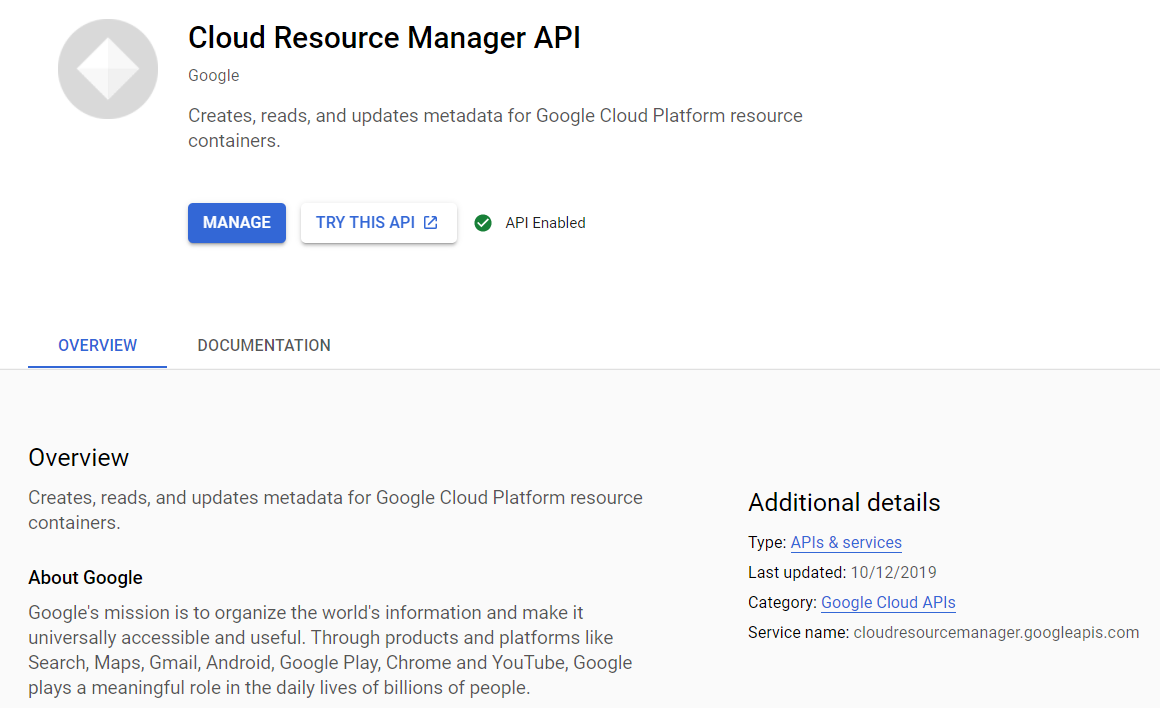Click the Cloud Resource Manager API diamond logo
Screen dimensions: 1160x708
click(107, 68)
